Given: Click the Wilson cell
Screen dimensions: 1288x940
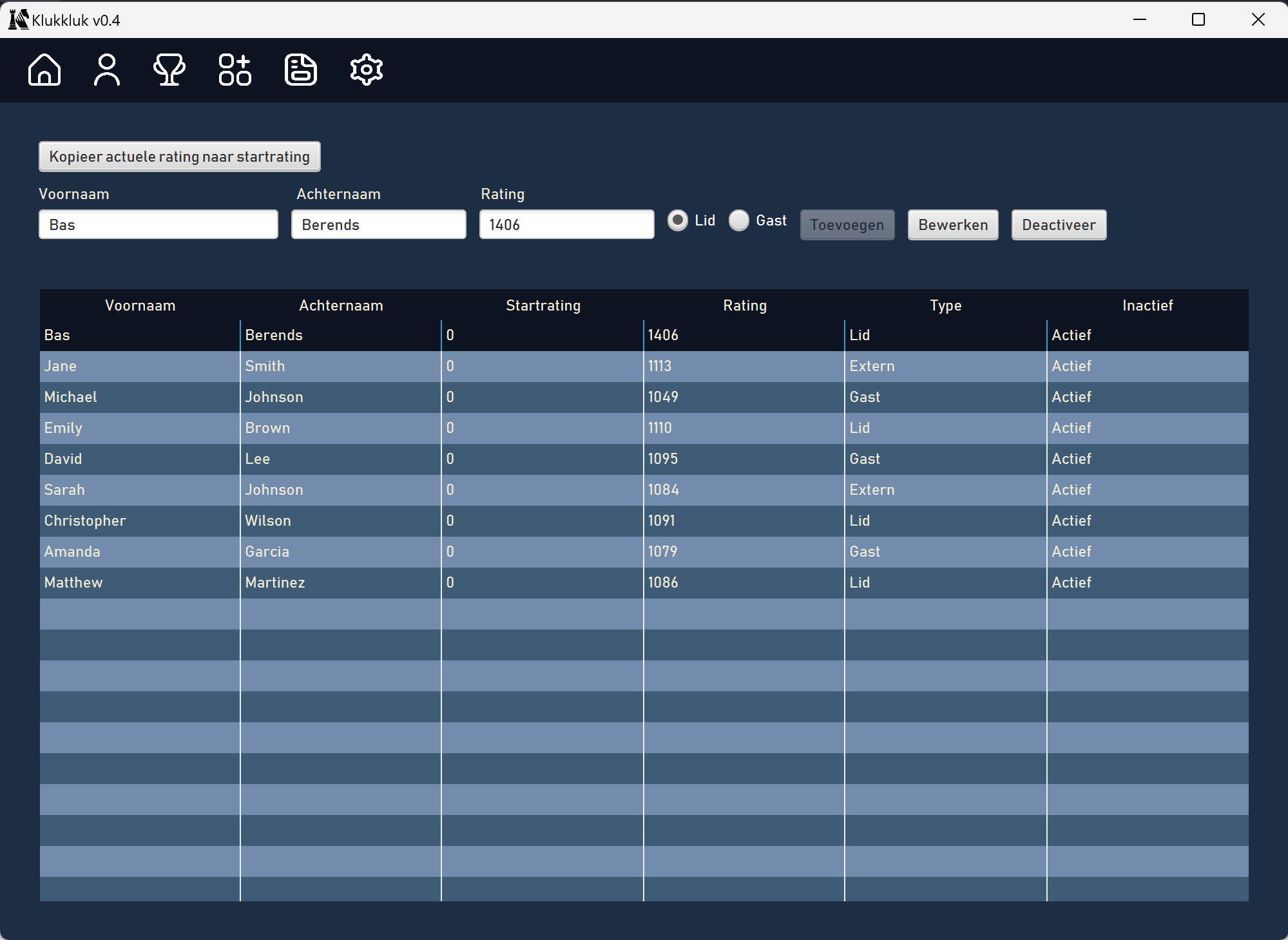Looking at the screenshot, I should (341, 521).
